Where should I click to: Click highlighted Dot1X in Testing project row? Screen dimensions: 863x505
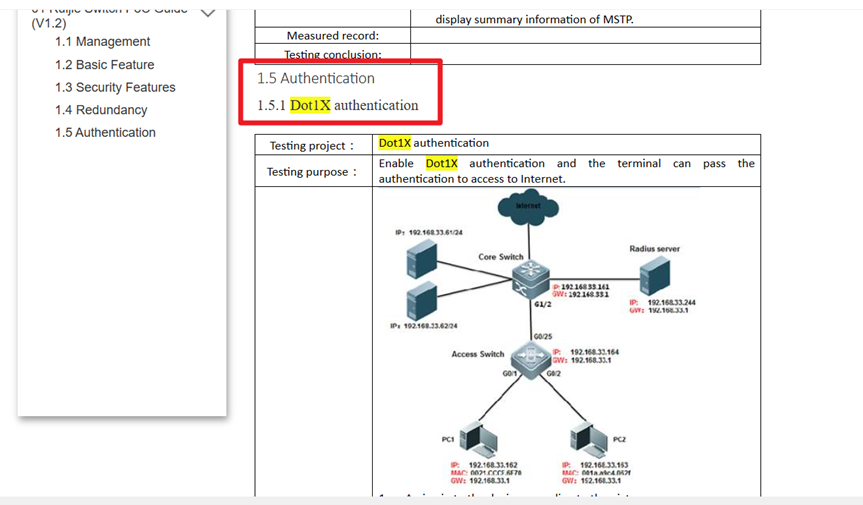click(x=395, y=143)
